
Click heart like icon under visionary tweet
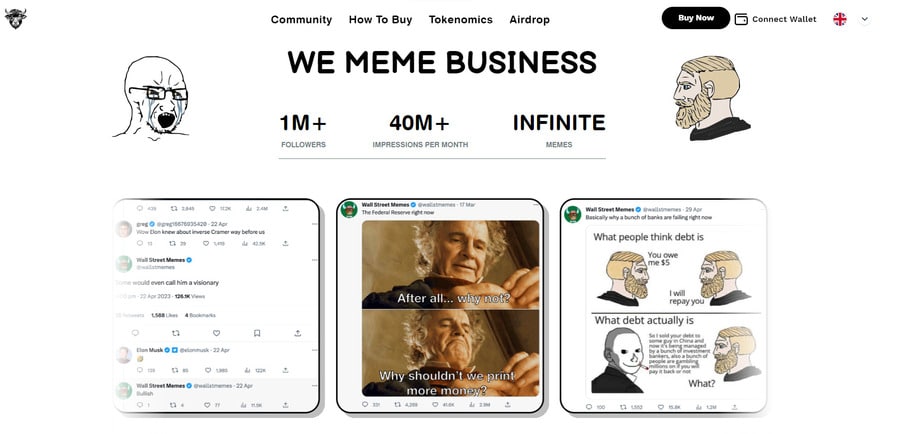pos(216,333)
